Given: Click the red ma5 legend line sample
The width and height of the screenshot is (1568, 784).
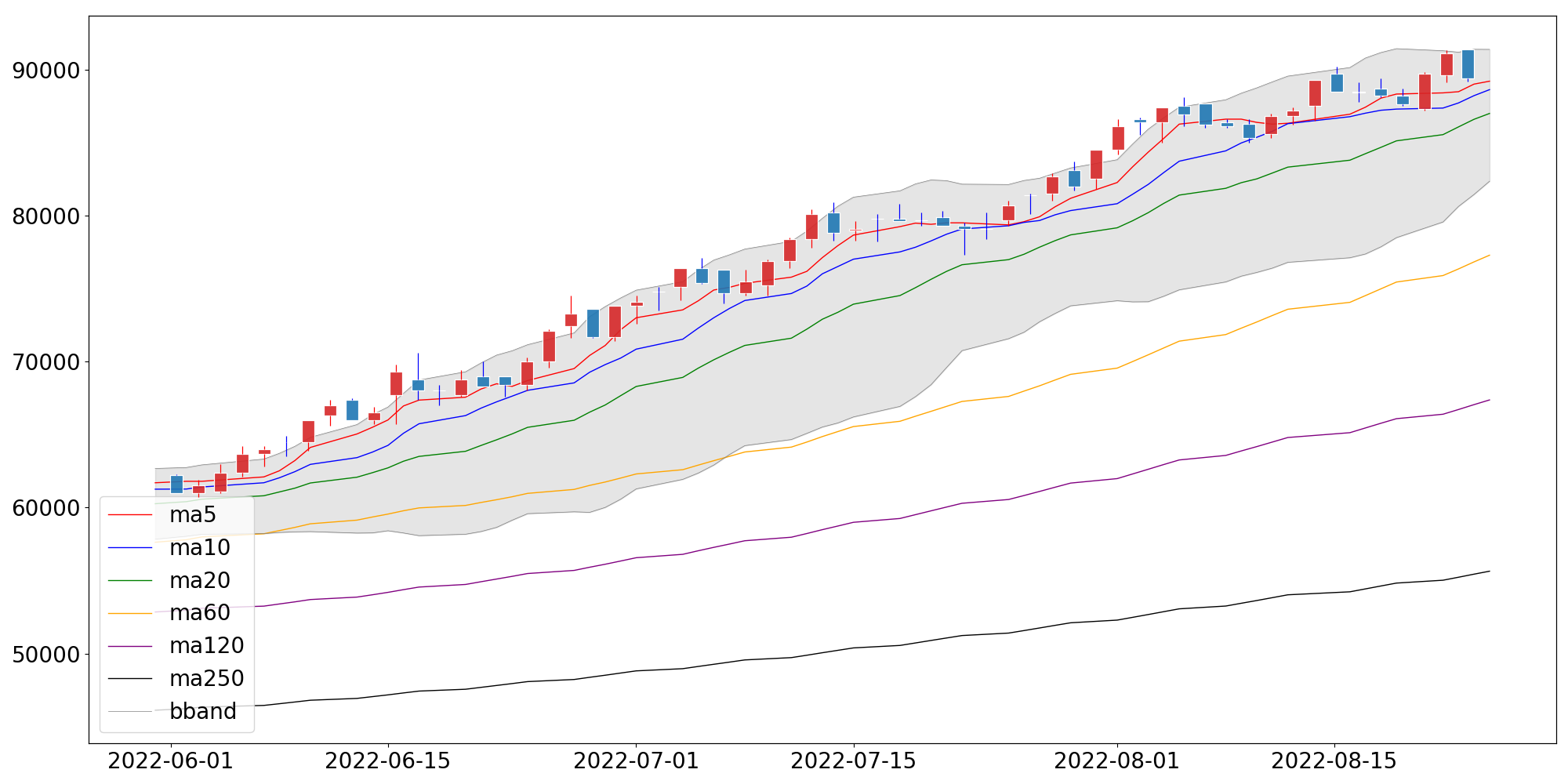Looking at the screenshot, I should 130,515.
